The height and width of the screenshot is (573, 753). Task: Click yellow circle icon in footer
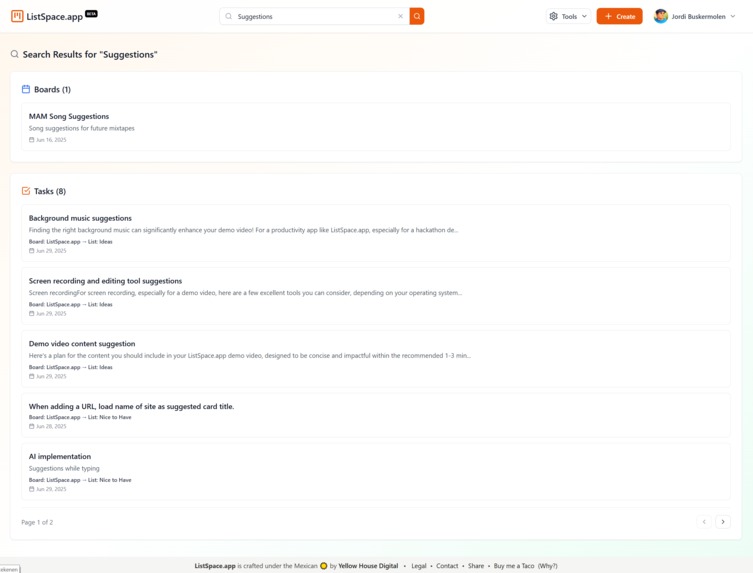(324, 566)
